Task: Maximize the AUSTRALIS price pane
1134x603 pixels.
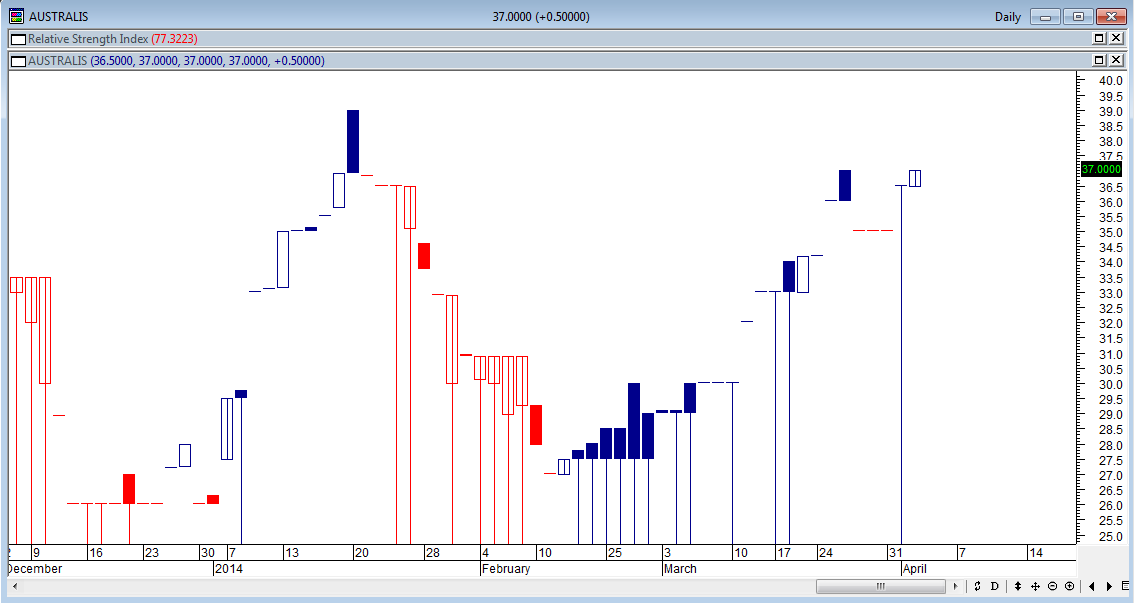Action: 1099,60
